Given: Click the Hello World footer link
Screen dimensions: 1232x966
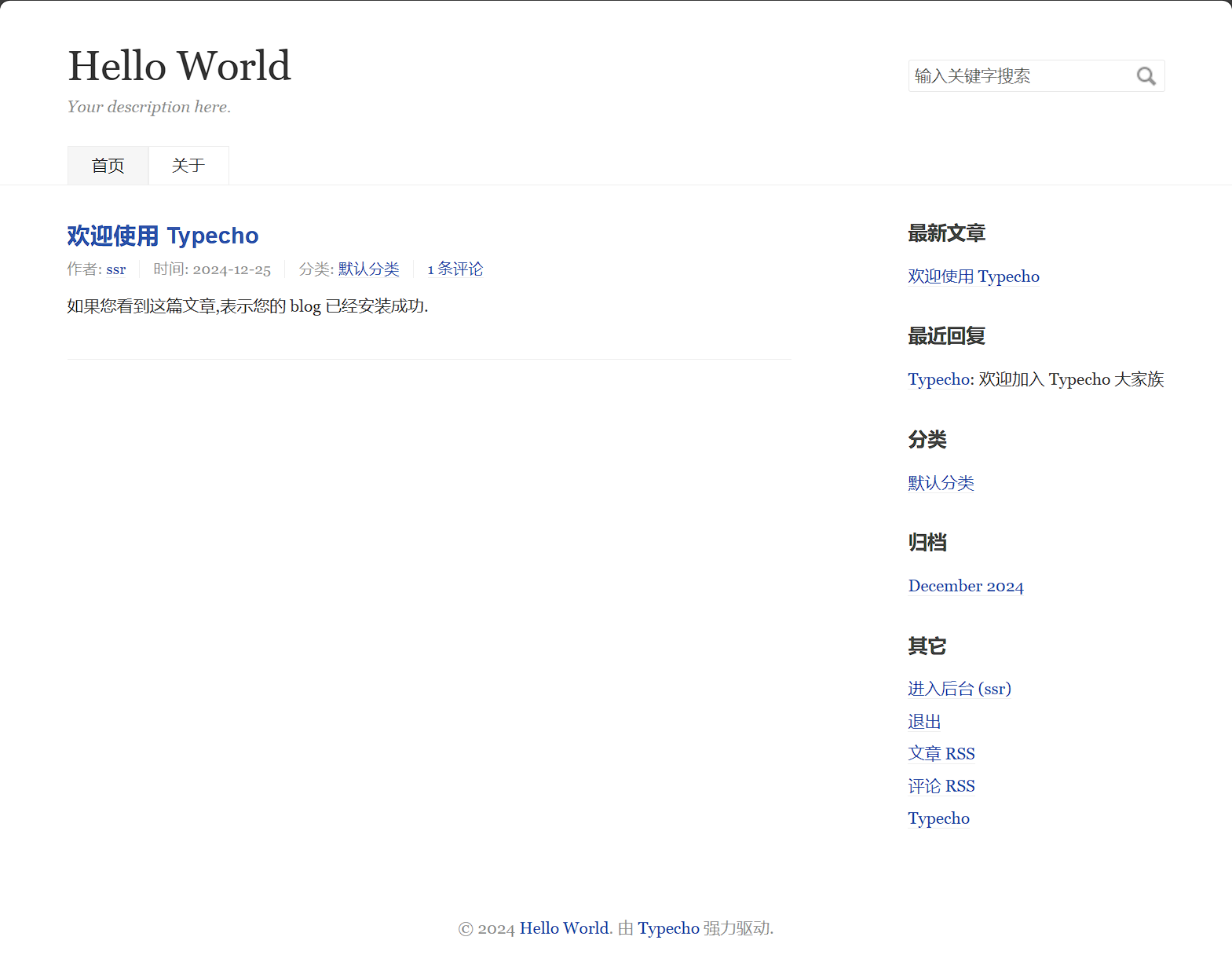Looking at the screenshot, I should pos(564,928).
